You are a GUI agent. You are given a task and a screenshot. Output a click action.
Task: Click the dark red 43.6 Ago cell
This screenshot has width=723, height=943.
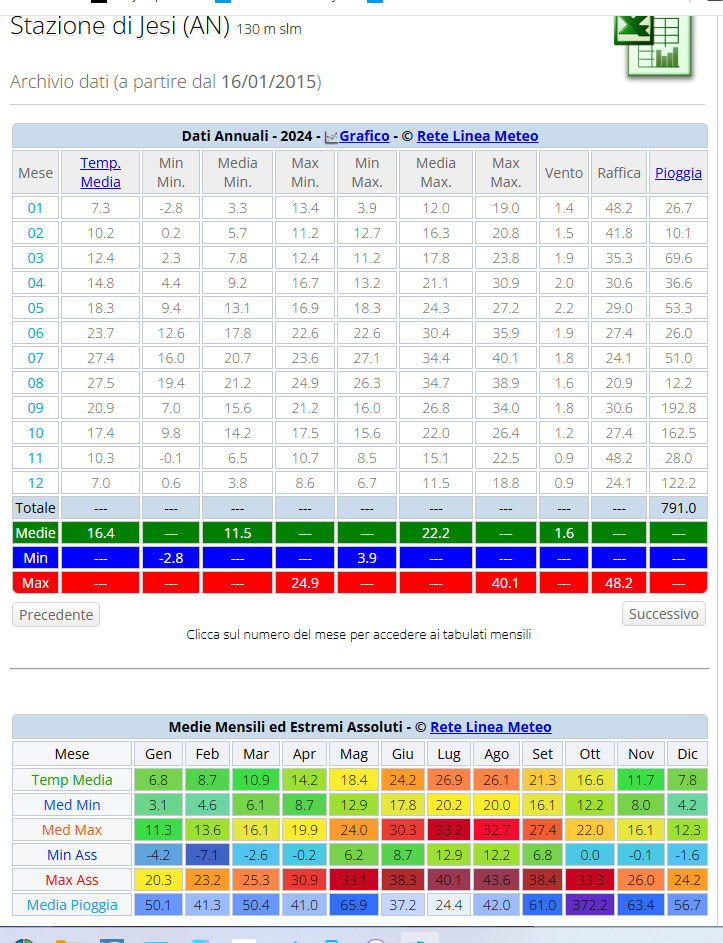[496, 880]
